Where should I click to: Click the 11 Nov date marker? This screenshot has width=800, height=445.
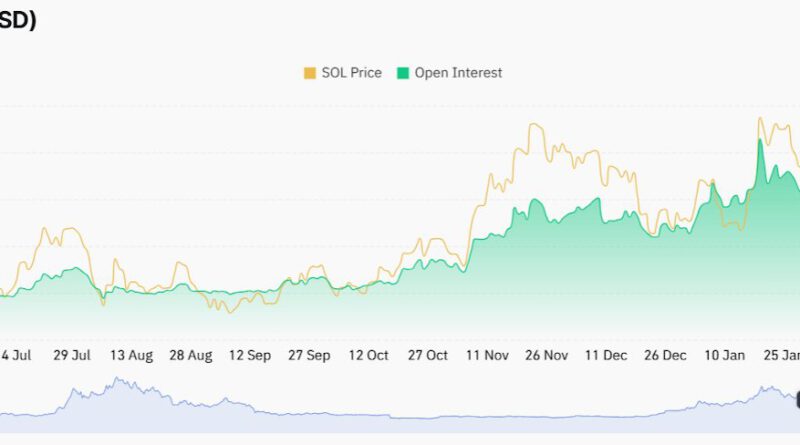click(488, 355)
